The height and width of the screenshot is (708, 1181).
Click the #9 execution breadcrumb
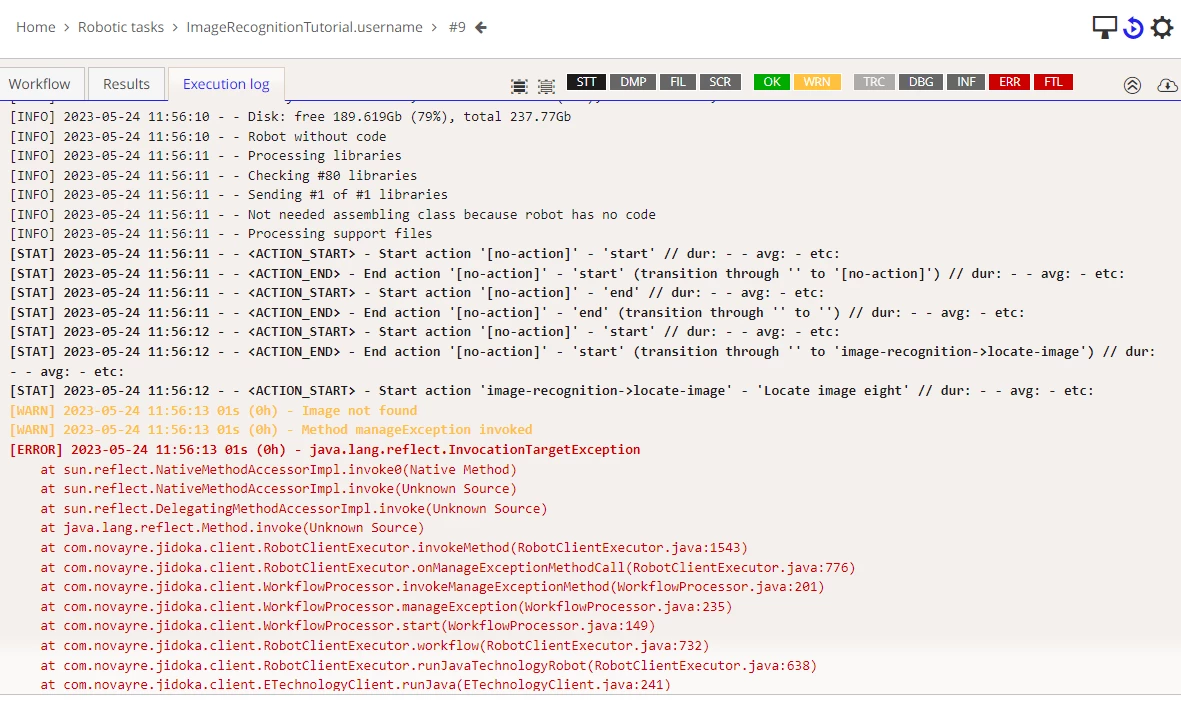click(457, 27)
